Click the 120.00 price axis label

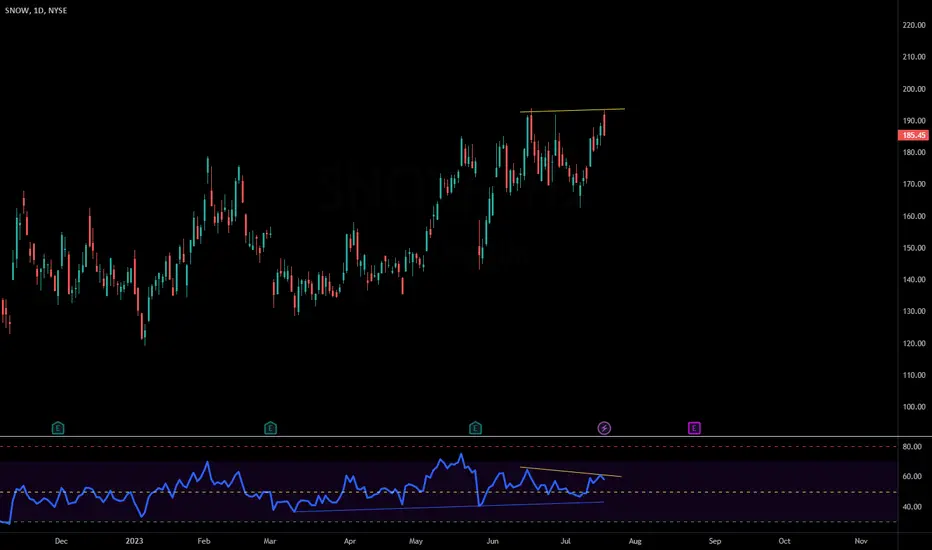(914, 344)
